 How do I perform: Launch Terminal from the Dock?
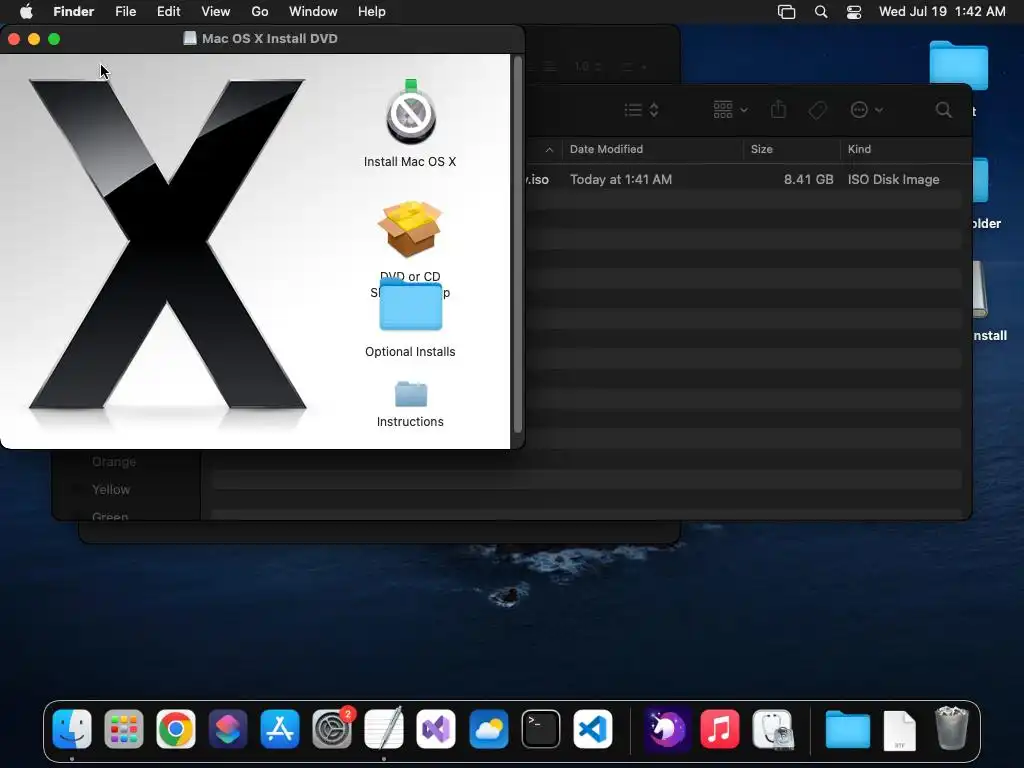[x=541, y=729]
